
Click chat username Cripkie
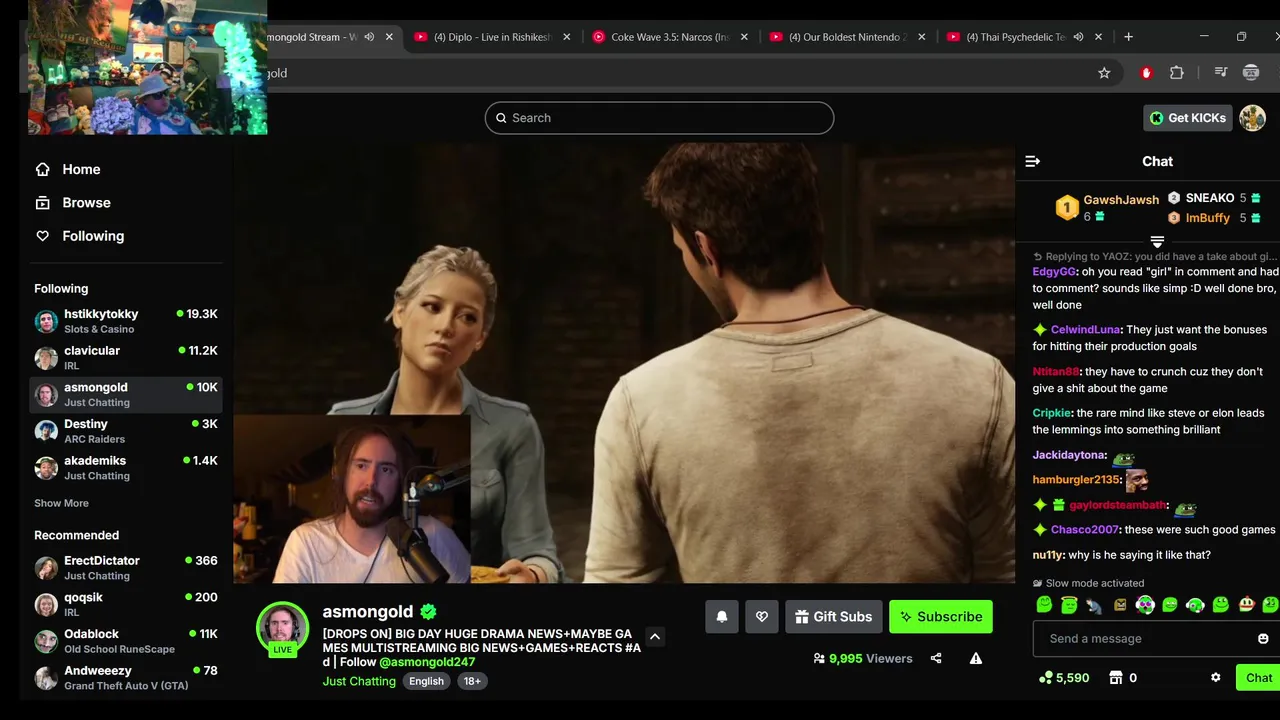pos(1052,413)
